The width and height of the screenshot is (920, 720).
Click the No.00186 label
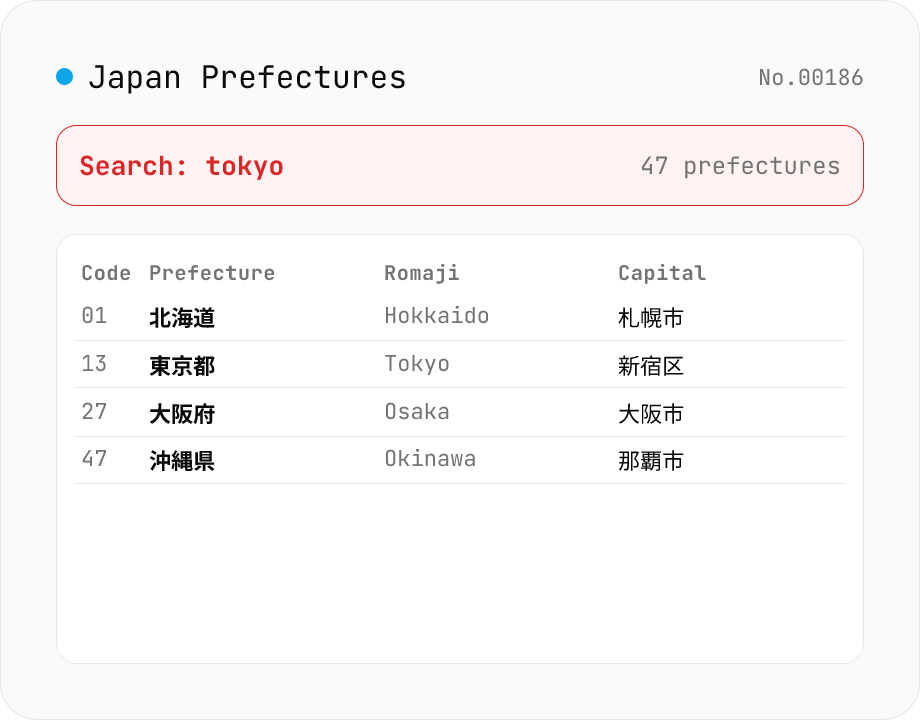810,77
